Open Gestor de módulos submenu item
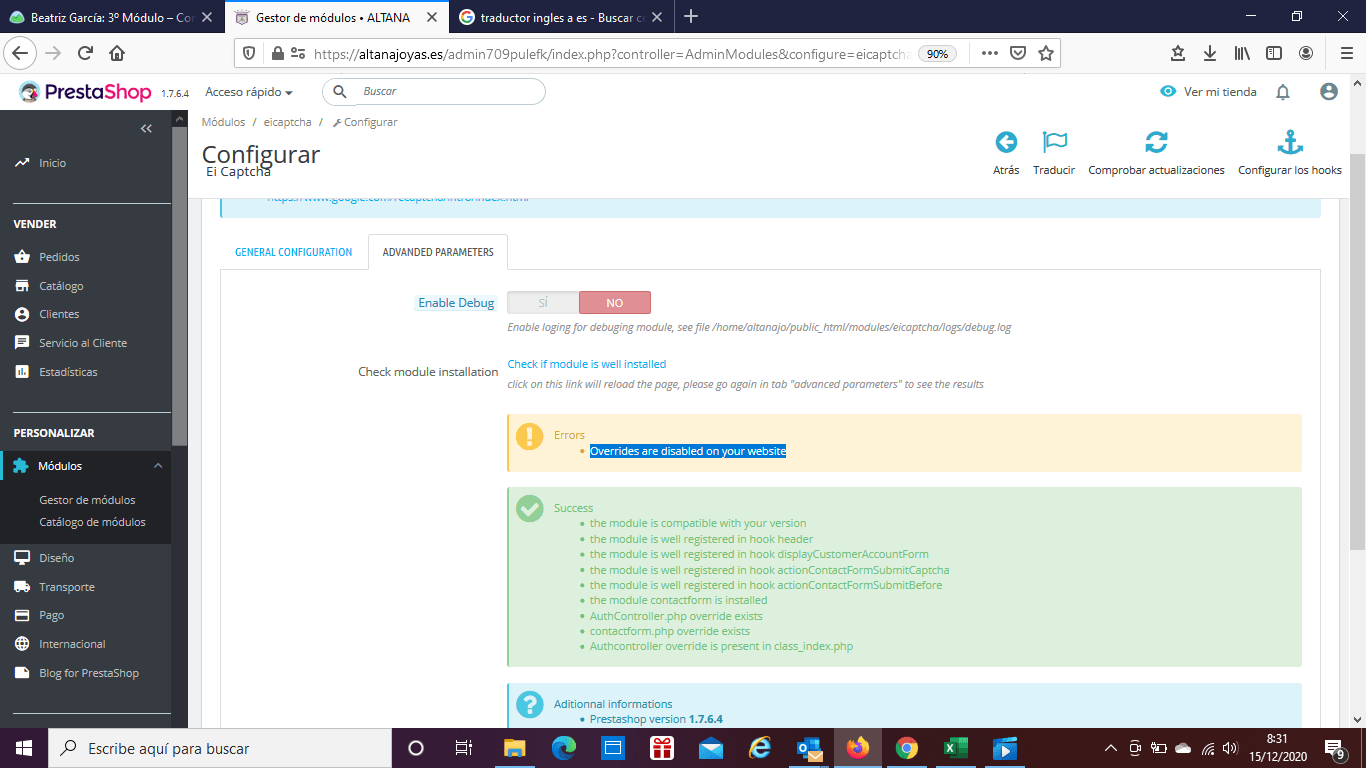Viewport: 1366px width, 768px height. click(87, 500)
